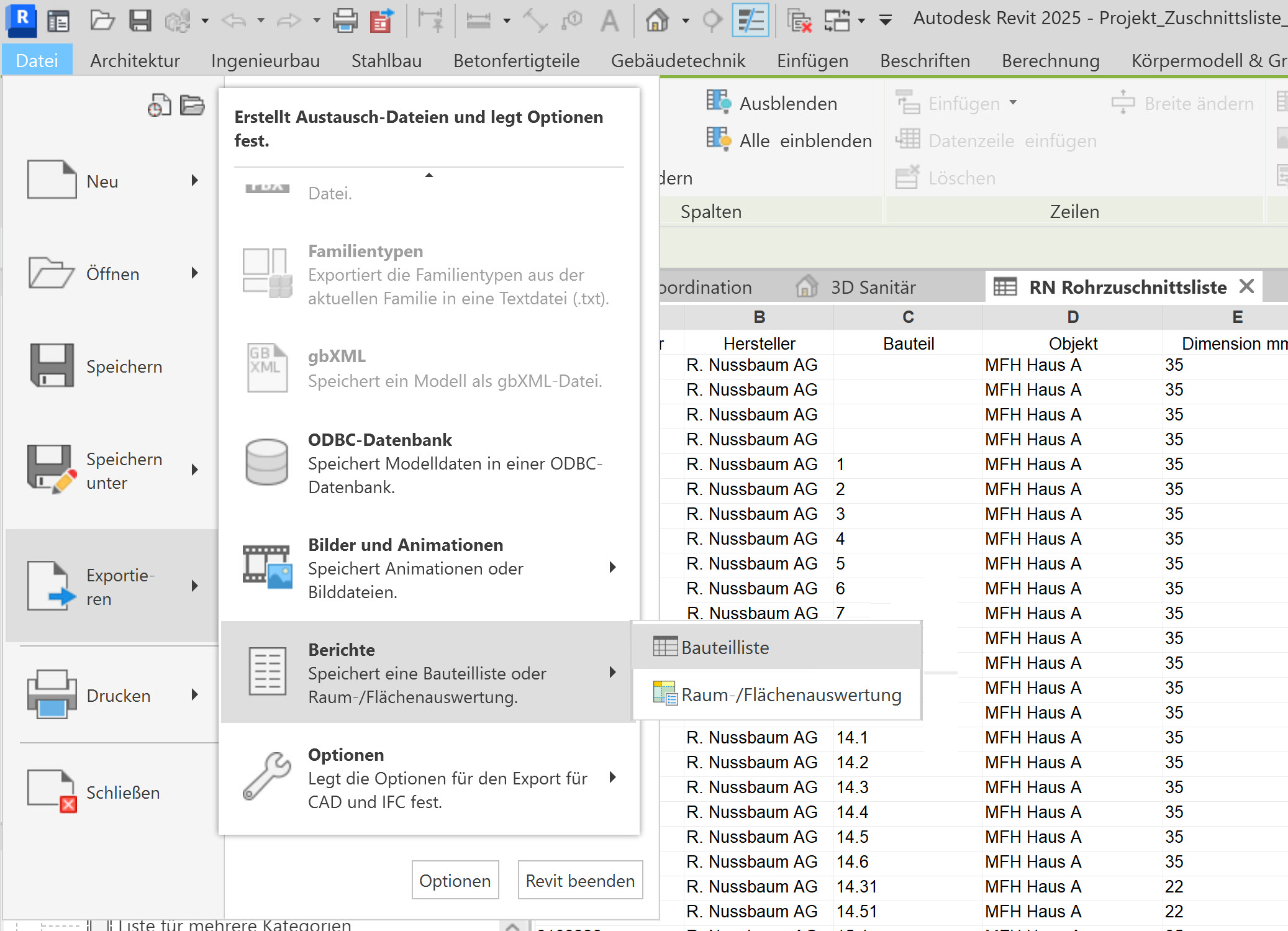Image resolution: width=1288 pixels, height=931 pixels.
Task: Toggle thin lines icon in quick access toolbar
Action: (x=750, y=20)
